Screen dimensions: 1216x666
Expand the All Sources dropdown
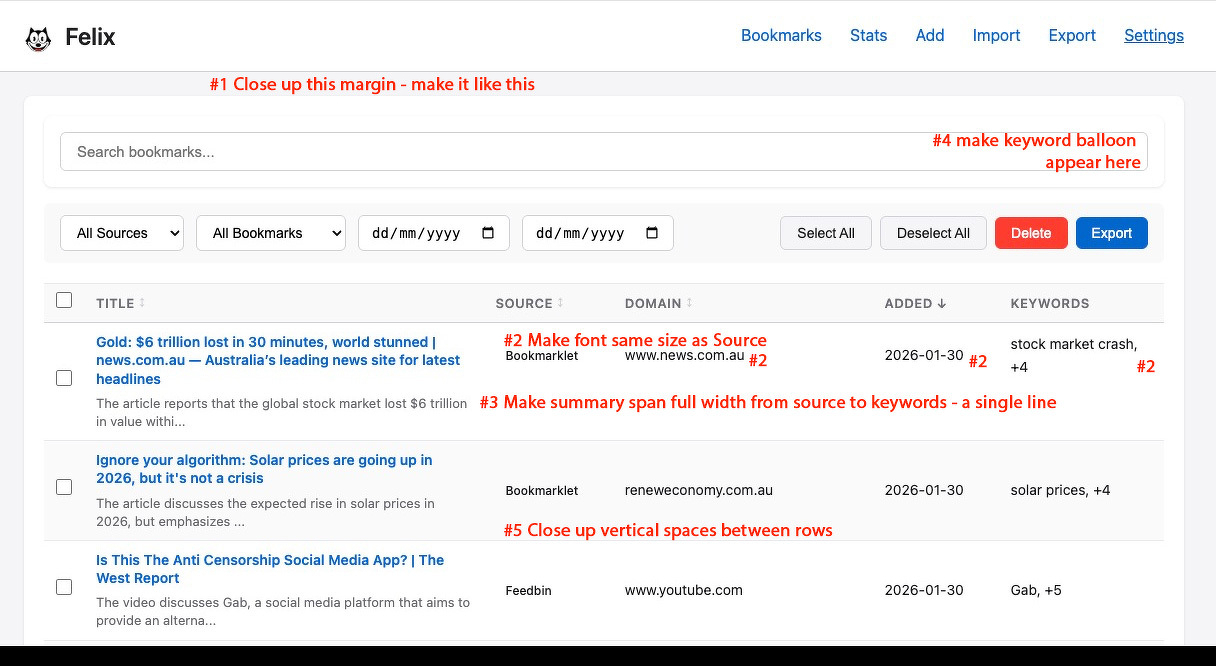click(x=122, y=233)
